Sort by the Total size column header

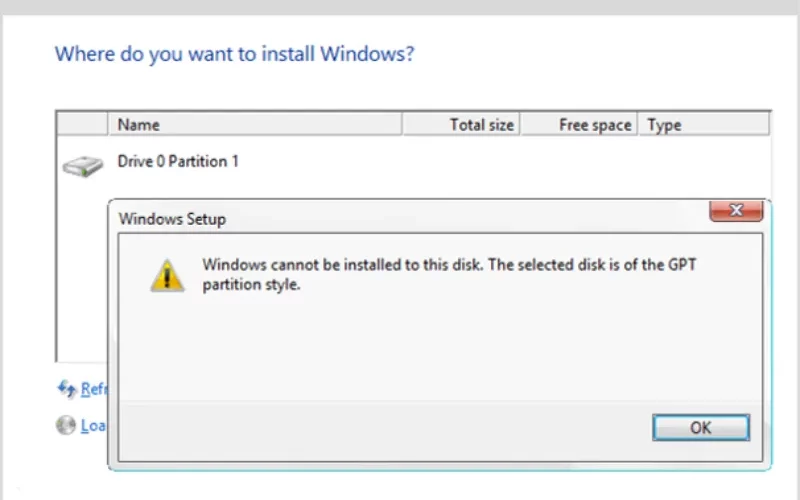[x=461, y=124]
